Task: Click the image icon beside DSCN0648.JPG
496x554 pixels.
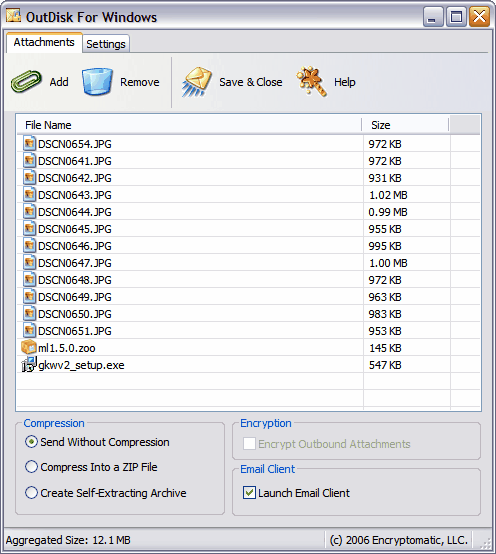Action: click(x=29, y=279)
